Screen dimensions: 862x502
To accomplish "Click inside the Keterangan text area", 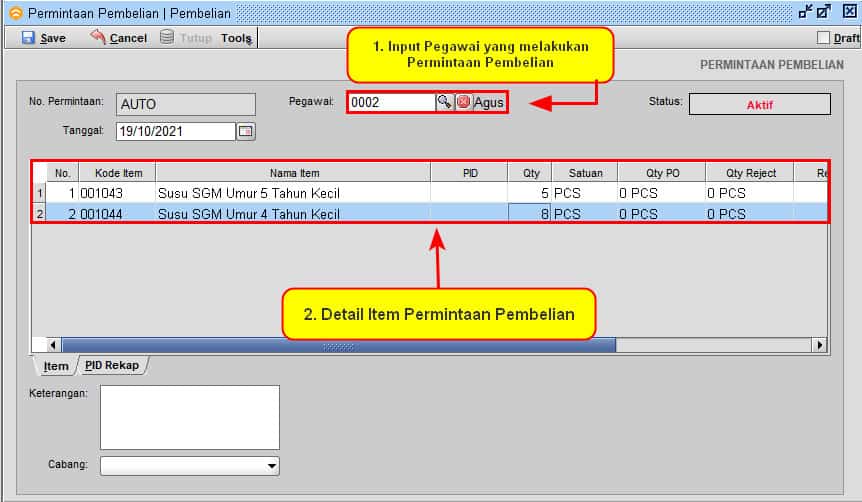I will click(189, 417).
